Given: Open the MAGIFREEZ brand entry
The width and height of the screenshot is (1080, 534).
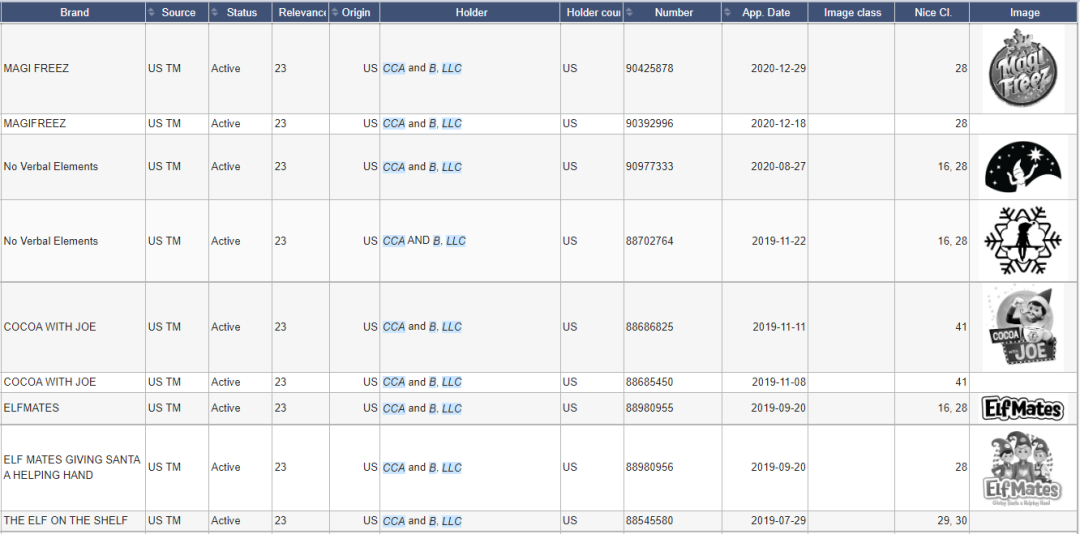Looking at the screenshot, I should pyautogui.click(x=35, y=124).
